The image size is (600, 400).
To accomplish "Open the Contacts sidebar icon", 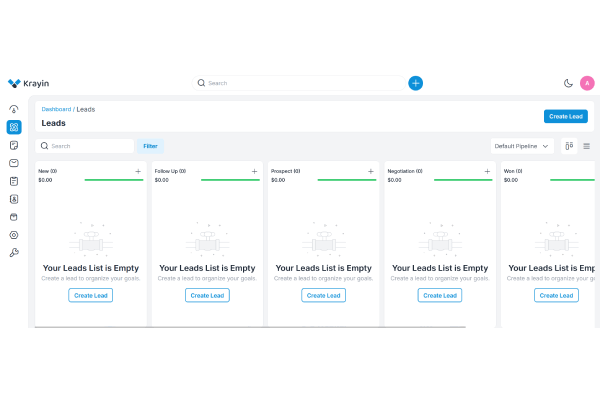I will 14,199.
